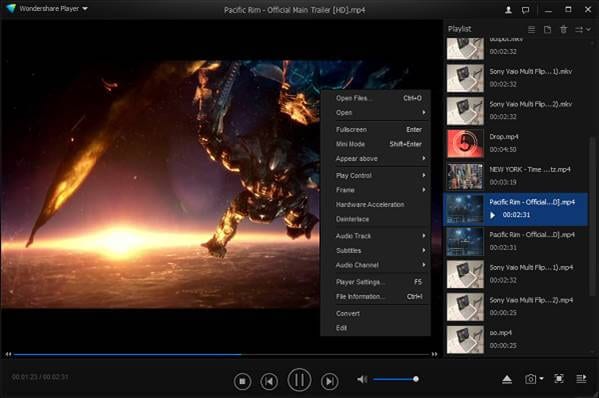Click the highlighted Pacific Rim playlist entry
Image resolution: width=599 pixels, height=398 pixels.
coord(516,209)
